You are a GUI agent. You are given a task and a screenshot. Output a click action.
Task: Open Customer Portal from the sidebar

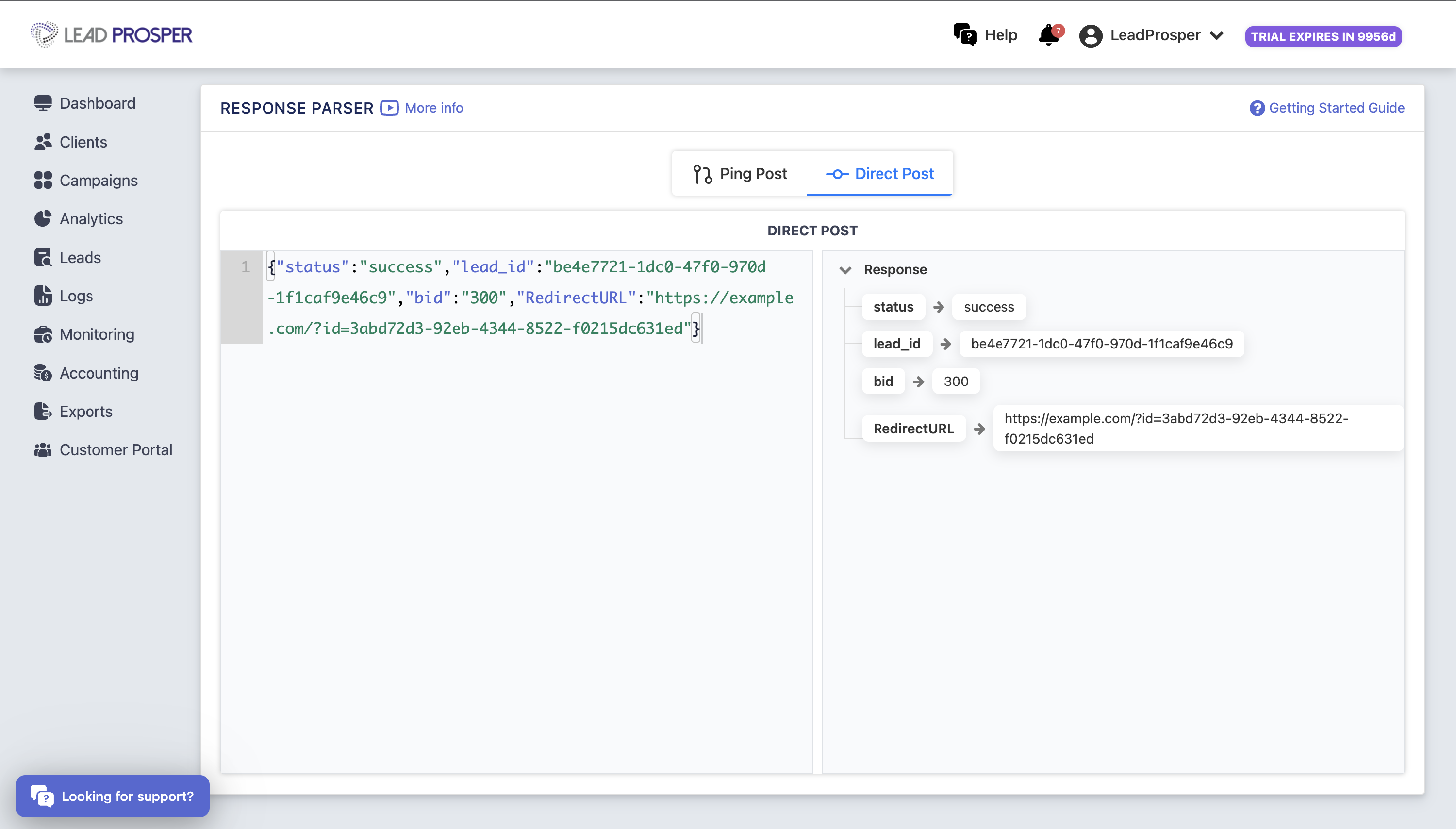click(x=103, y=450)
